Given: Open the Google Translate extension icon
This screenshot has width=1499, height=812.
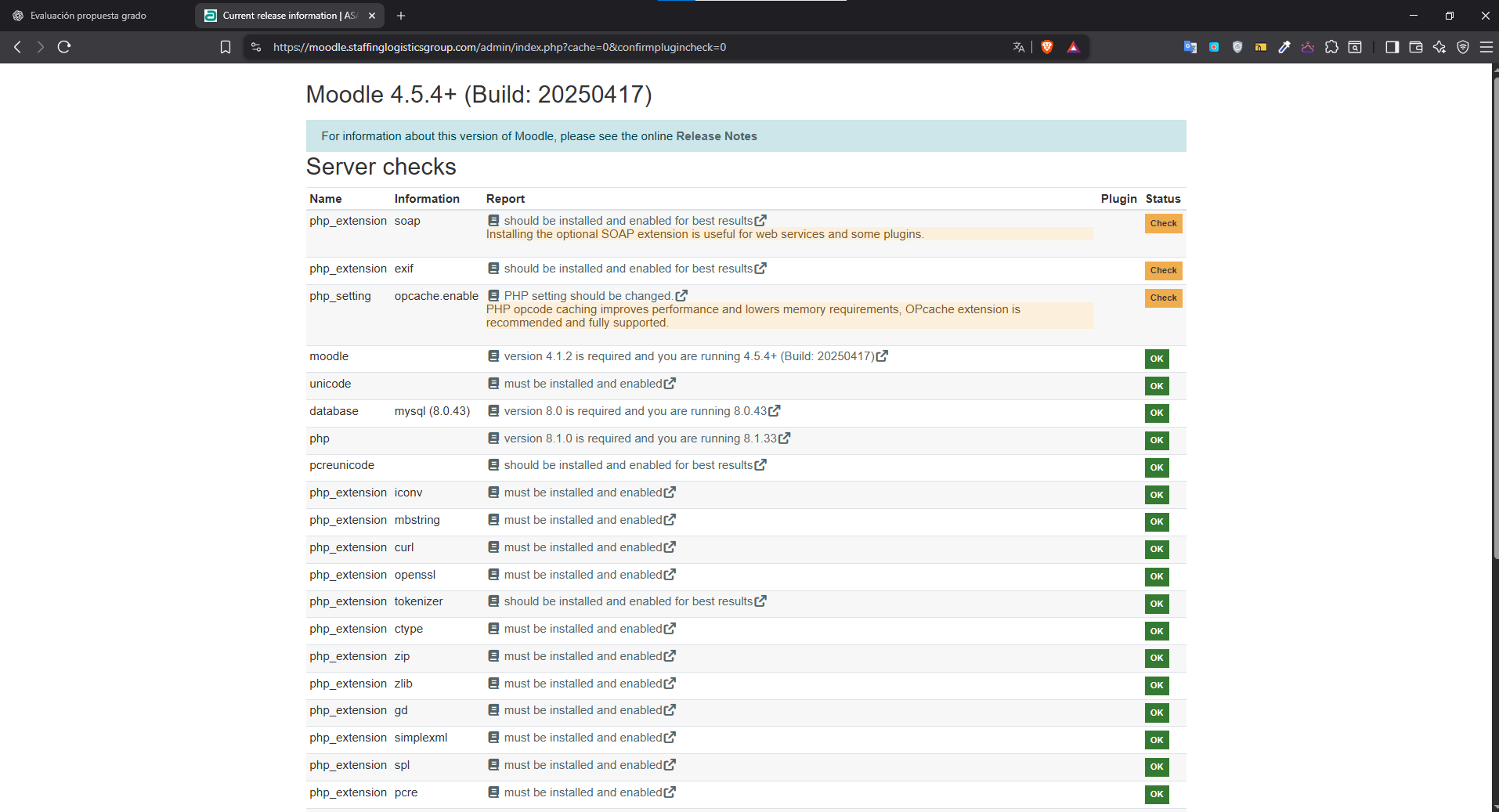Looking at the screenshot, I should coord(1190,47).
